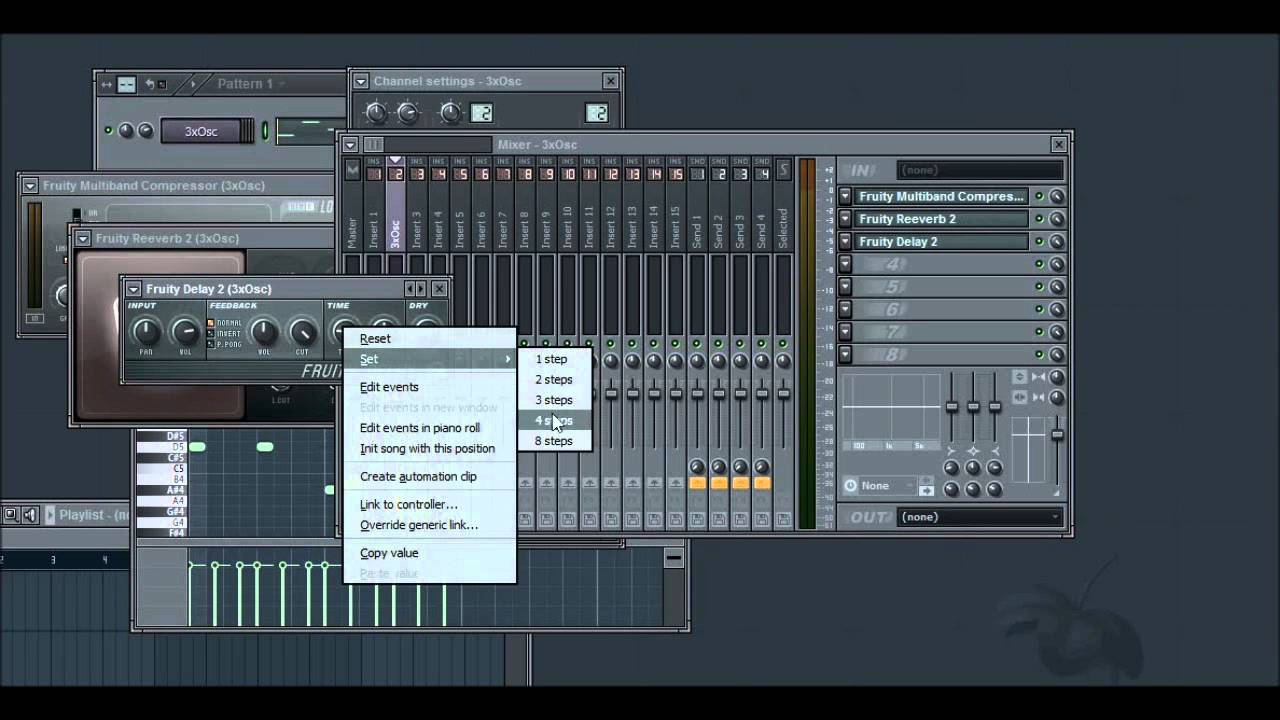The width and height of the screenshot is (1280, 720).
Task: Disable the Fruity Reeverb 2 slot LED
Action: tap(1039, 219)
